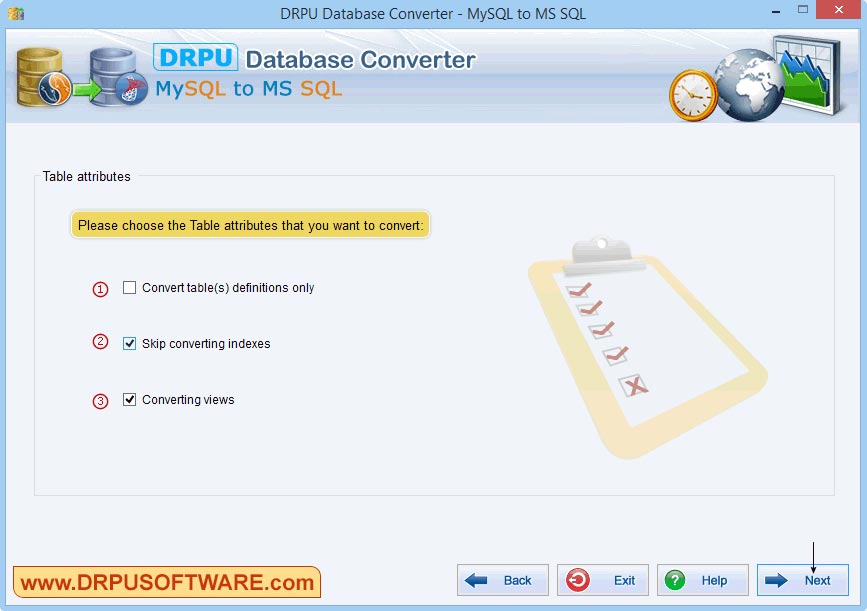This screenshot has height=611, width=867.
Task: Click the Exit button
Action: pos(603,580)
